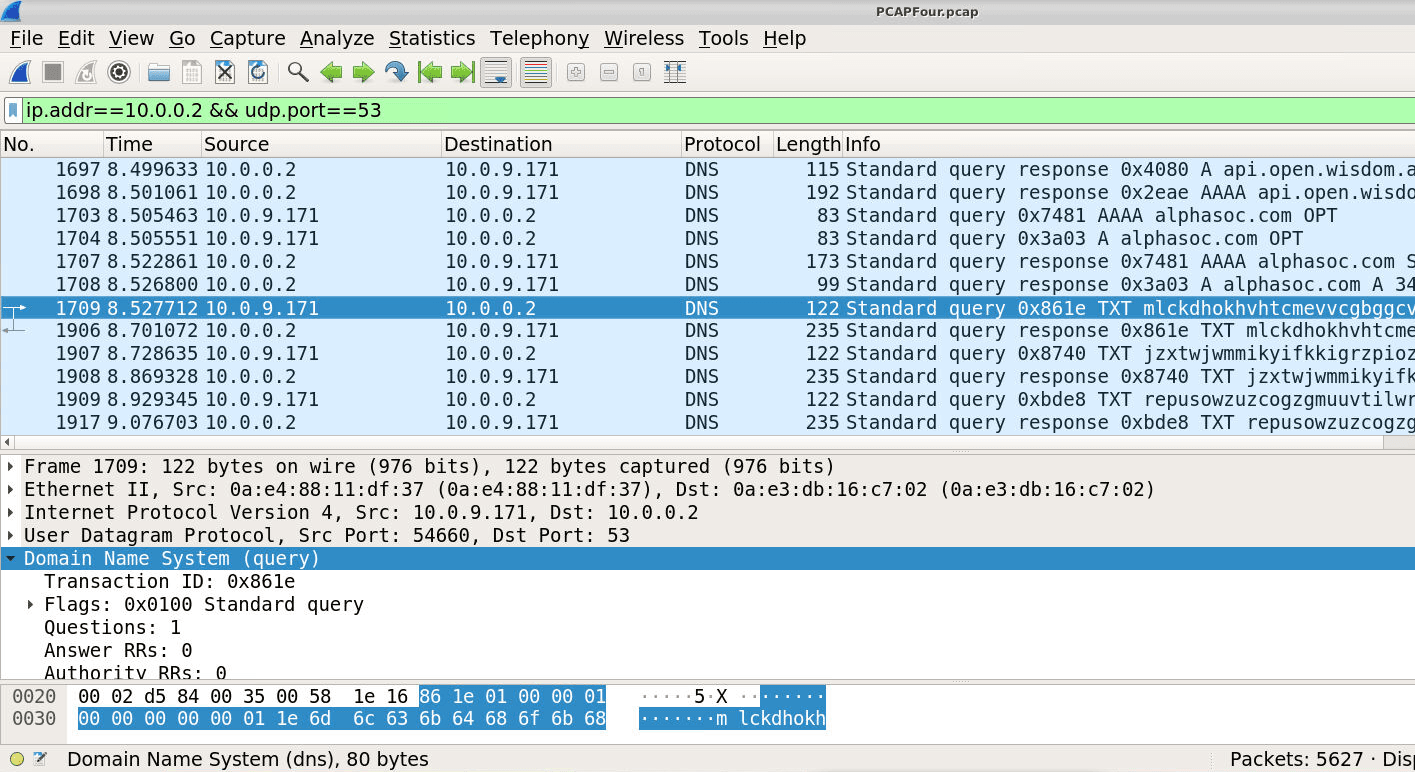
Task: Select packet 1917 in the list
Action: coord(707,422)
